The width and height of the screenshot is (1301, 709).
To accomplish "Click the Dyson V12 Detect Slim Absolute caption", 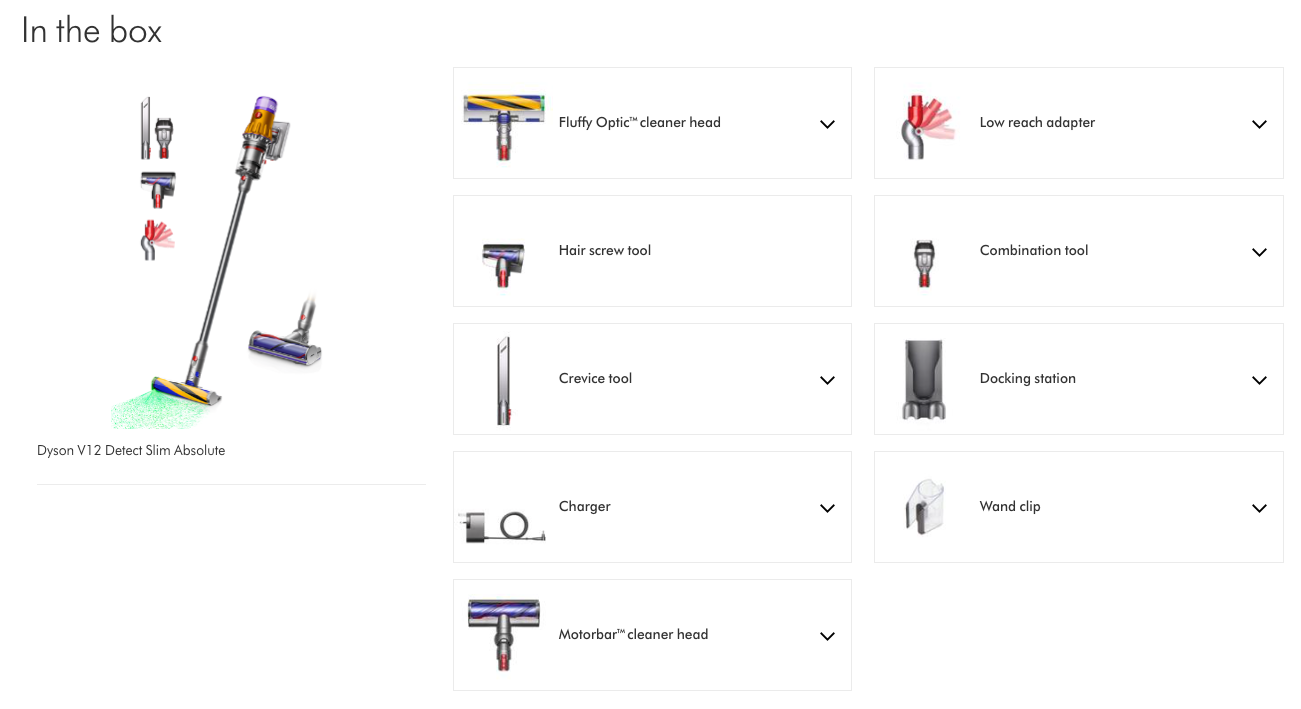I will tap(131, 451).
